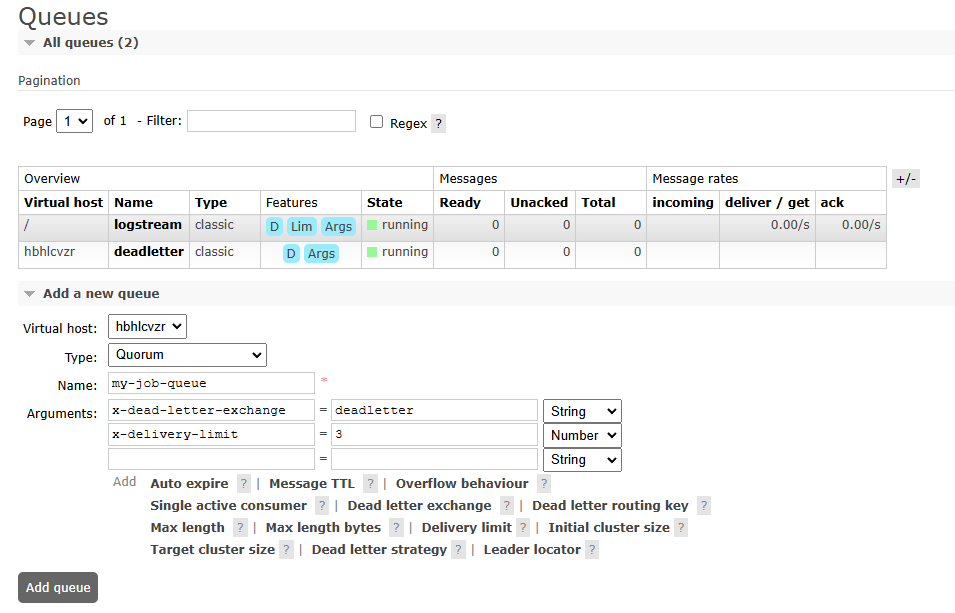Add the Max length argument
The width and height of the screenshot is (955, 613).
pyautogui.click(x=188, y=528)
